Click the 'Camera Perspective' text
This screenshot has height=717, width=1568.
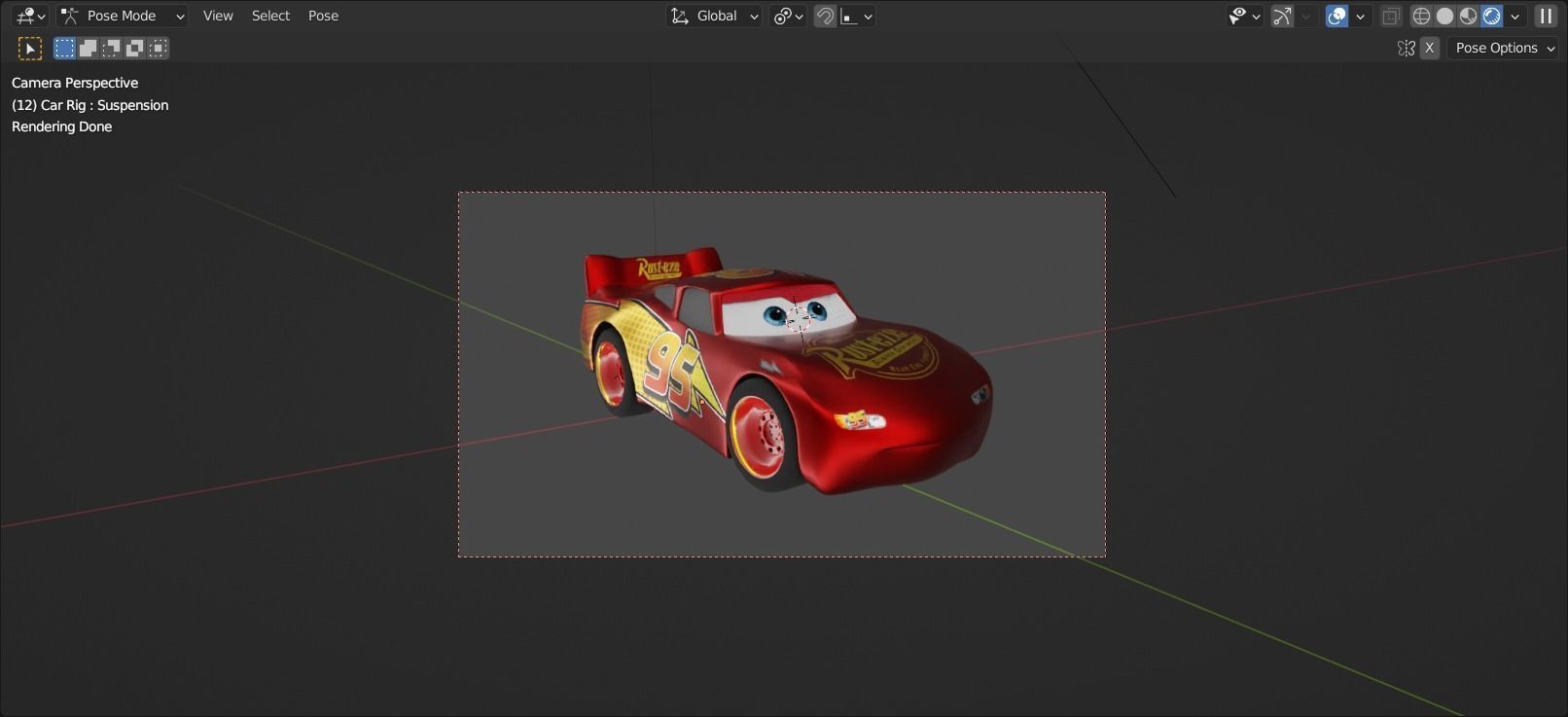coord(75,83)
